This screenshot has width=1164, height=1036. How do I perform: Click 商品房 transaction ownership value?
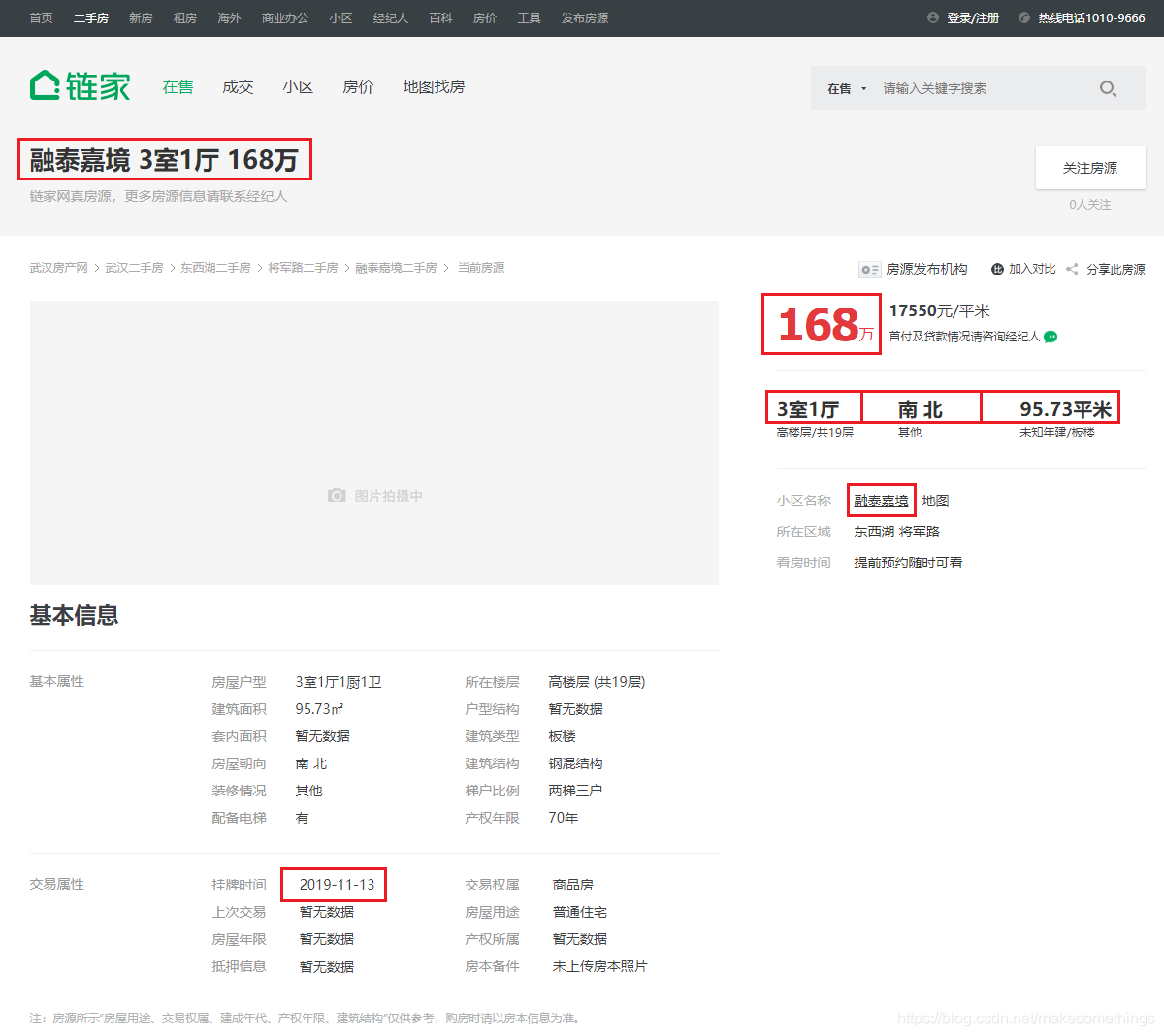[x=572, y=885]
